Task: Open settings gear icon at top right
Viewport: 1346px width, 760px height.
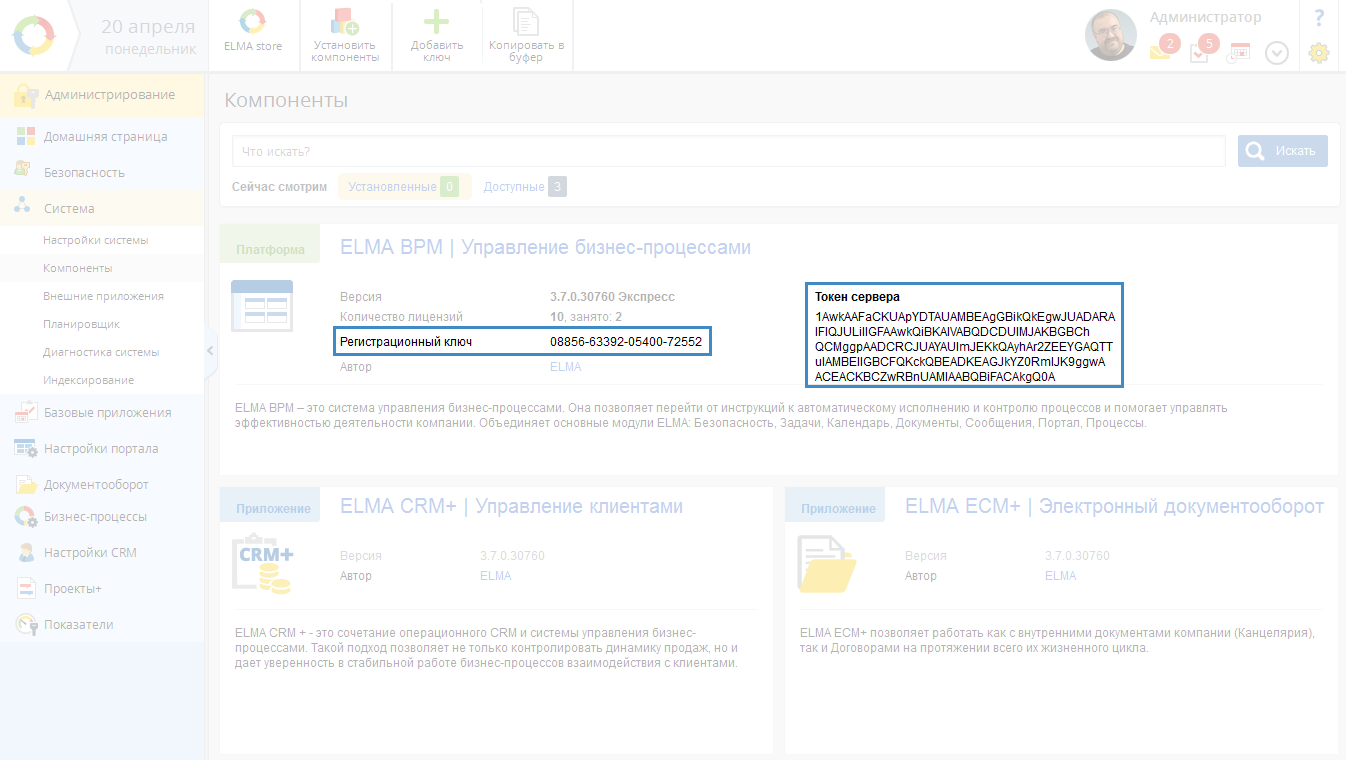Action: tap(1319, 53)
